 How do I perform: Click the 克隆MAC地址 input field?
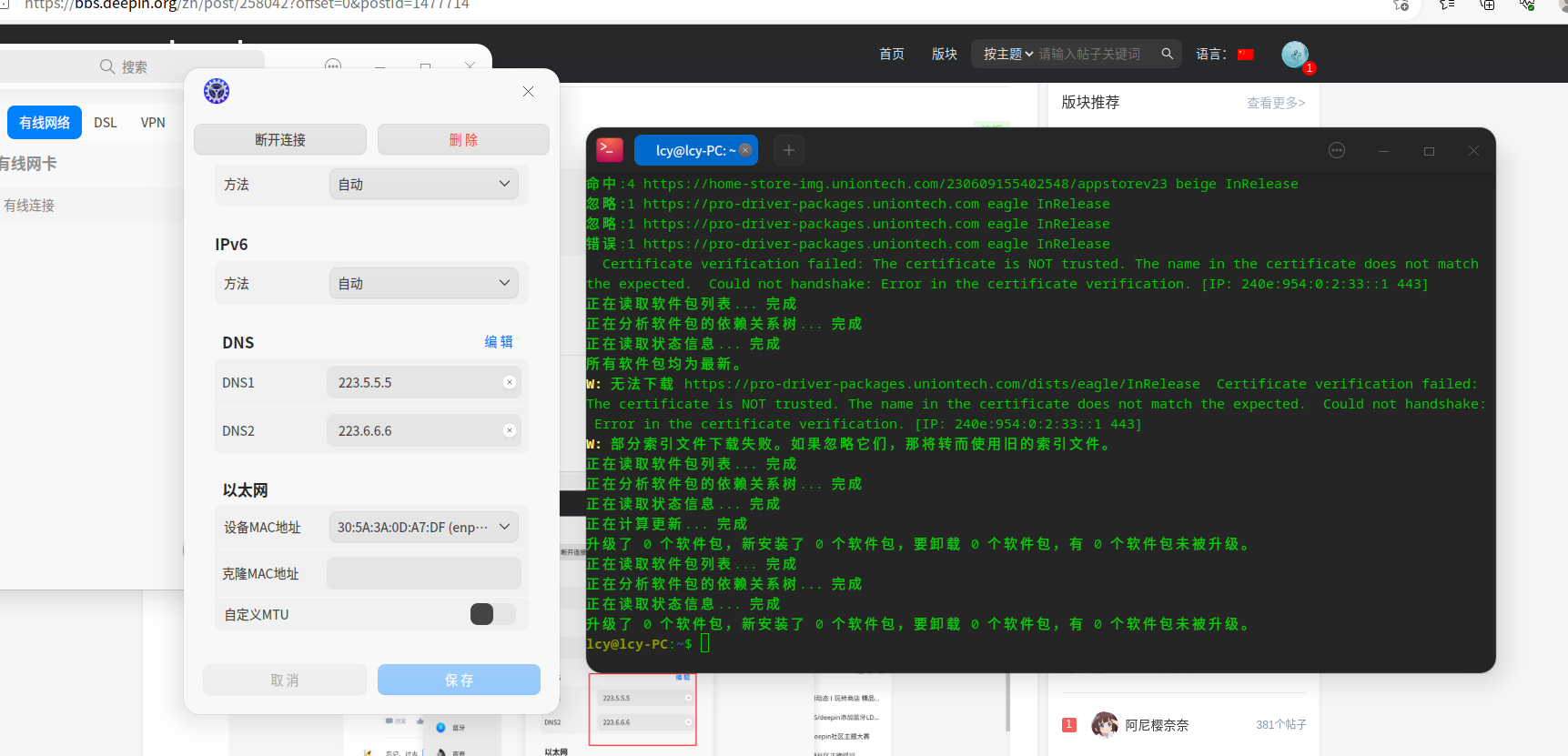pos(423,573)
